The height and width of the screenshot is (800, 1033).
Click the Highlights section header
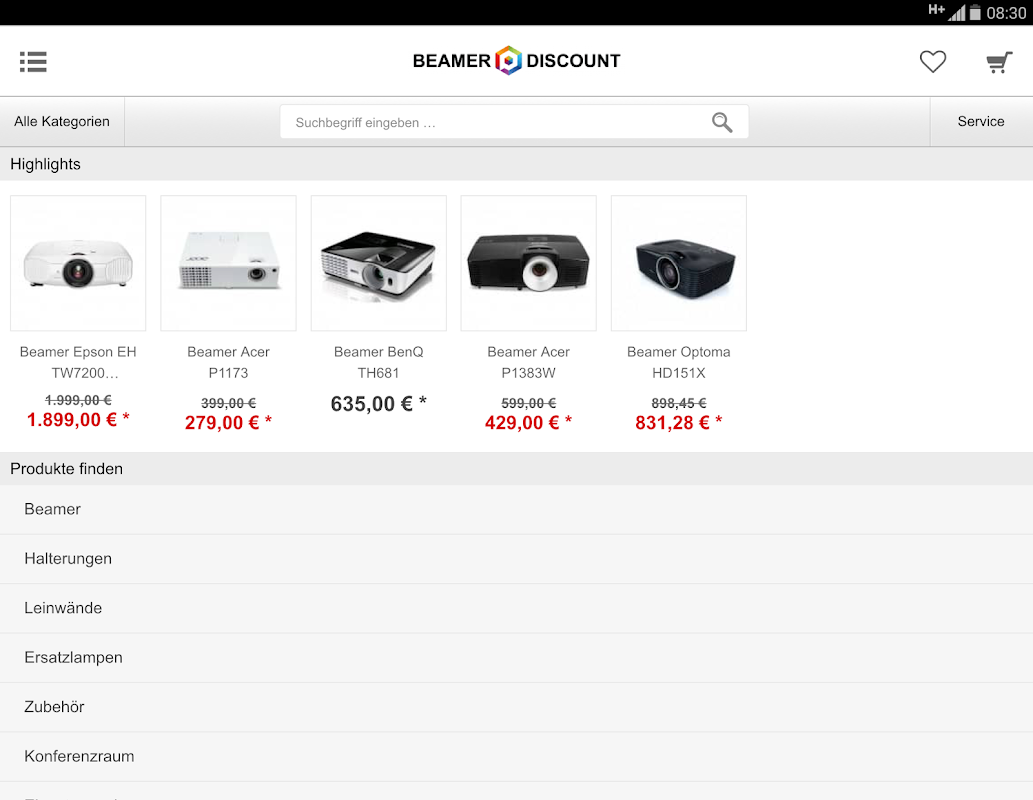tap(516, 164)
